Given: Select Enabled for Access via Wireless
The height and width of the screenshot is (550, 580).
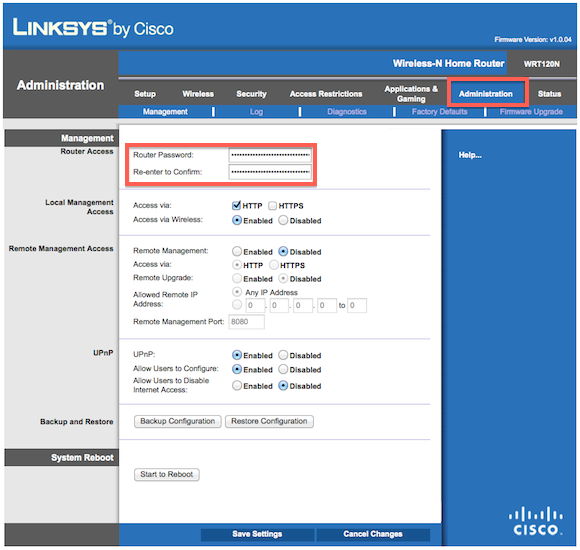Looking at the screenshot, I should (x=237, y=220).
